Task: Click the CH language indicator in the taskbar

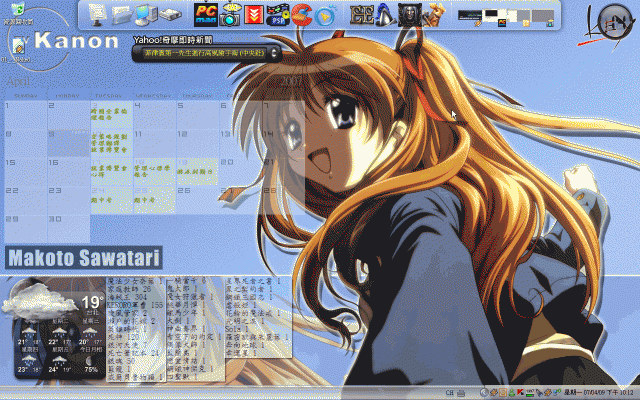Action: pos(449,393)
